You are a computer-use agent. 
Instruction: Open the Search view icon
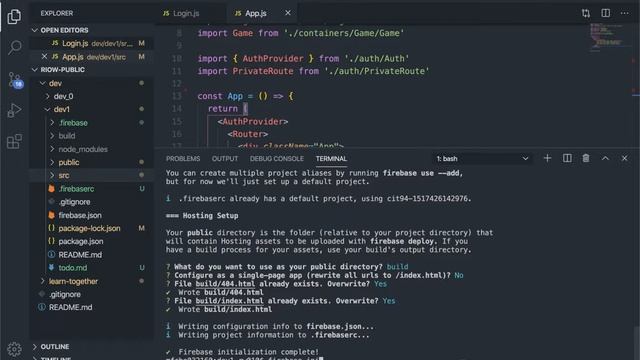click(x=14, y=47)
